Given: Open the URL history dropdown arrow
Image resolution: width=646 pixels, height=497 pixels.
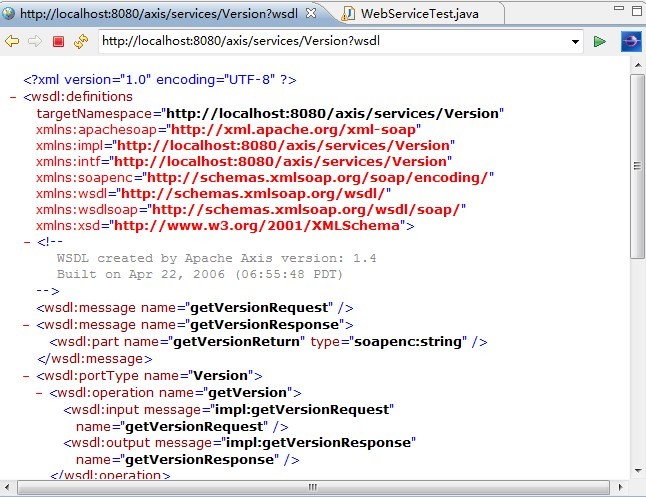Looking at the screenshot, I should pos(575,42).
